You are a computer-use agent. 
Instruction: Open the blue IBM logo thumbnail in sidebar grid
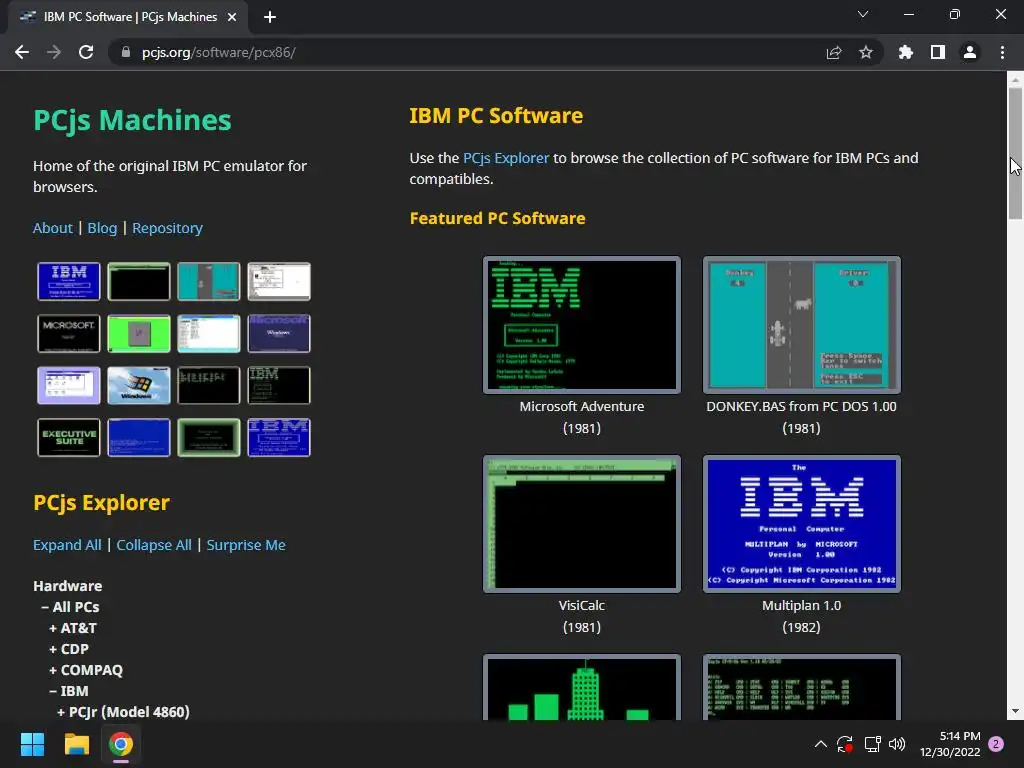[69, 281]
